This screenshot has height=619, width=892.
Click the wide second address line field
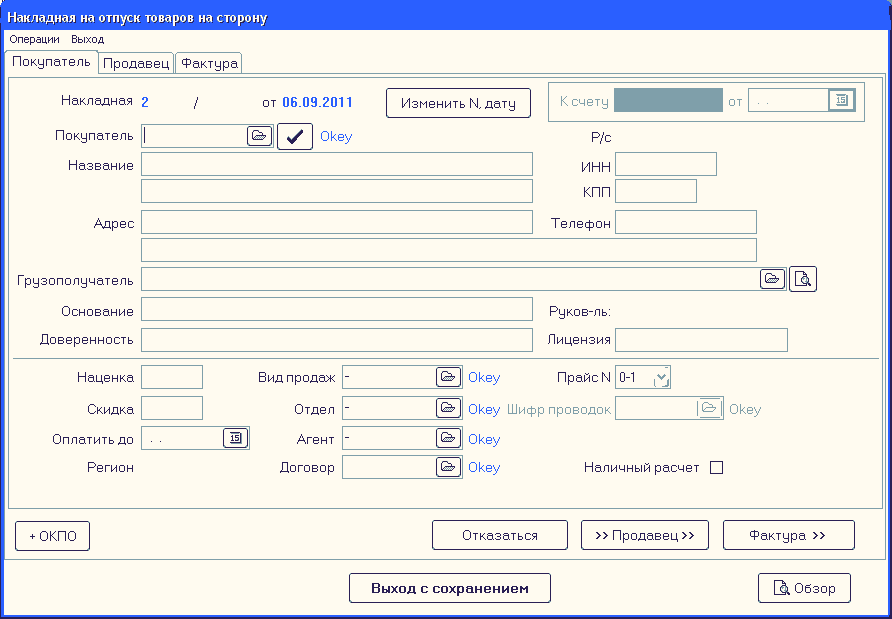(x=449, y=250)
